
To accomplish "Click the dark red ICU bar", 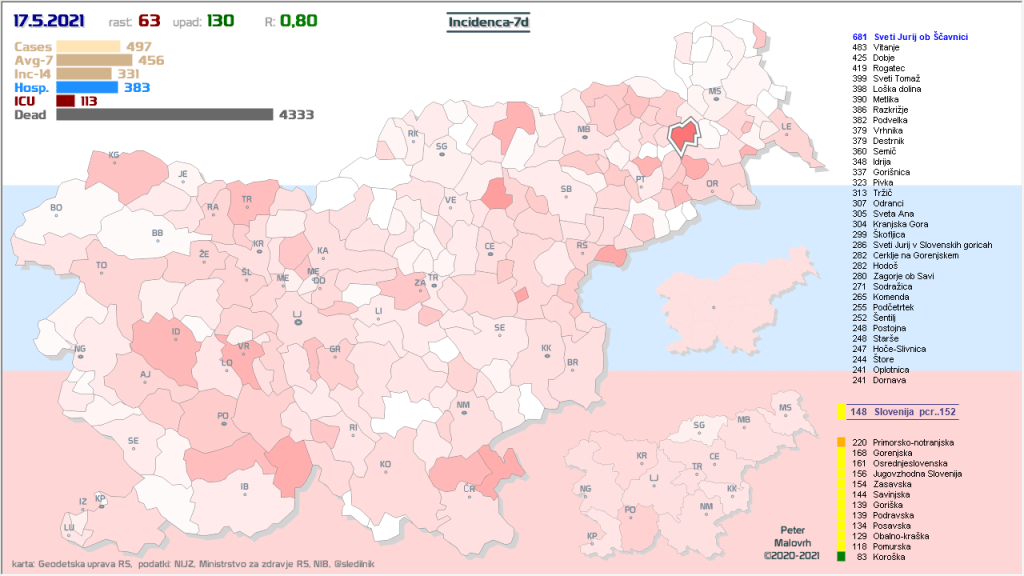I will pyautogui.click(x=66, y=101).
